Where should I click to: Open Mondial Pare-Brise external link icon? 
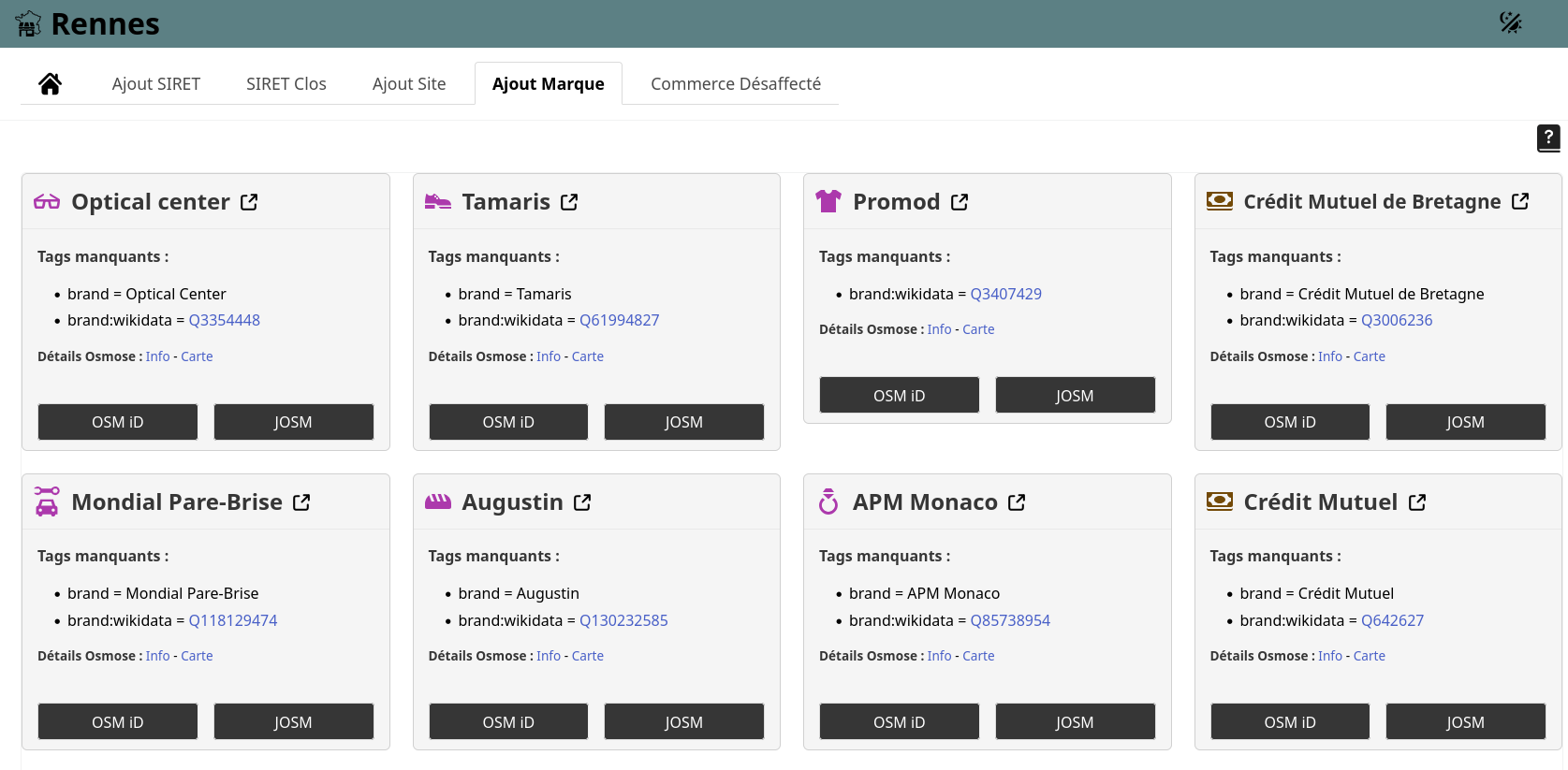301,502
